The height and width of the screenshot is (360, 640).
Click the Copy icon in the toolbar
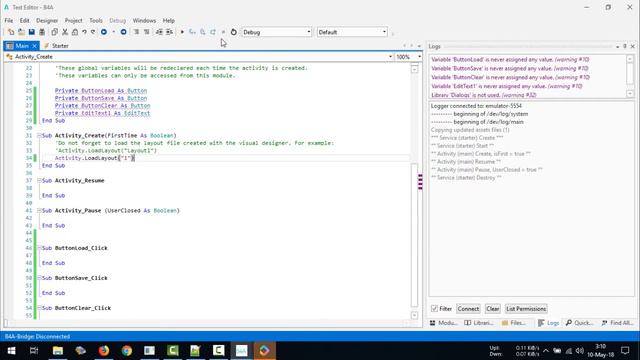pos(54,32)
